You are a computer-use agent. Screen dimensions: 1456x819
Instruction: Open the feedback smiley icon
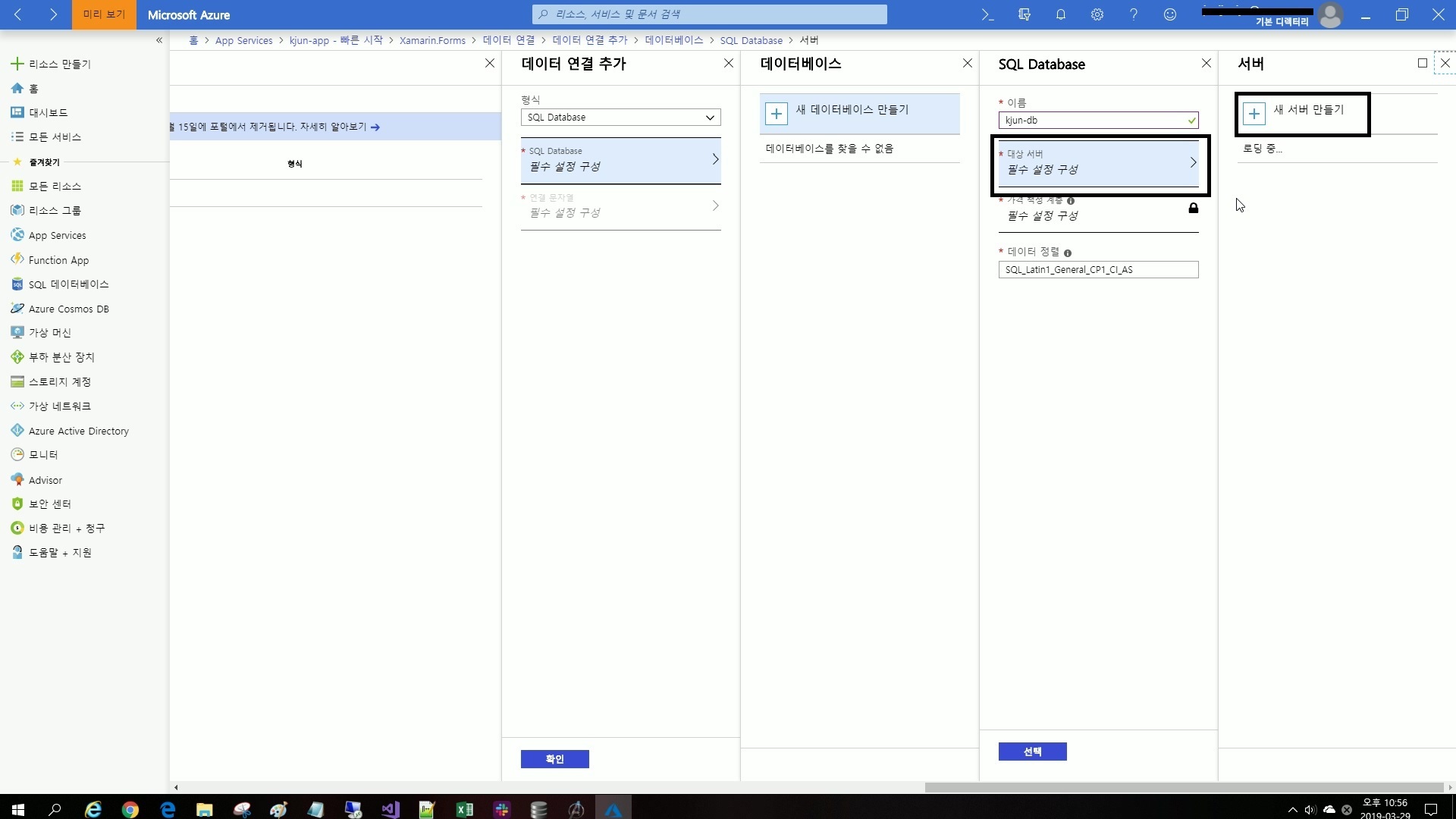(x=1170, y=14)
